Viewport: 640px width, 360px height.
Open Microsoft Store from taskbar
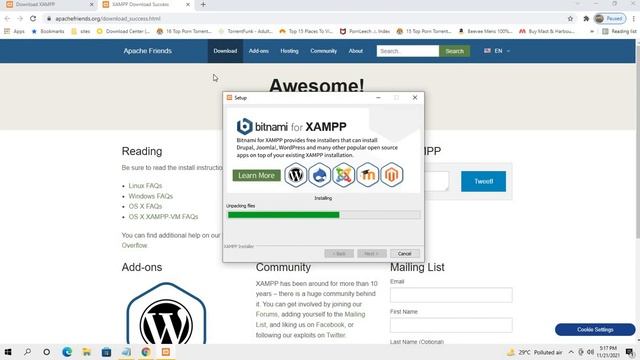(x=106, y=352)
